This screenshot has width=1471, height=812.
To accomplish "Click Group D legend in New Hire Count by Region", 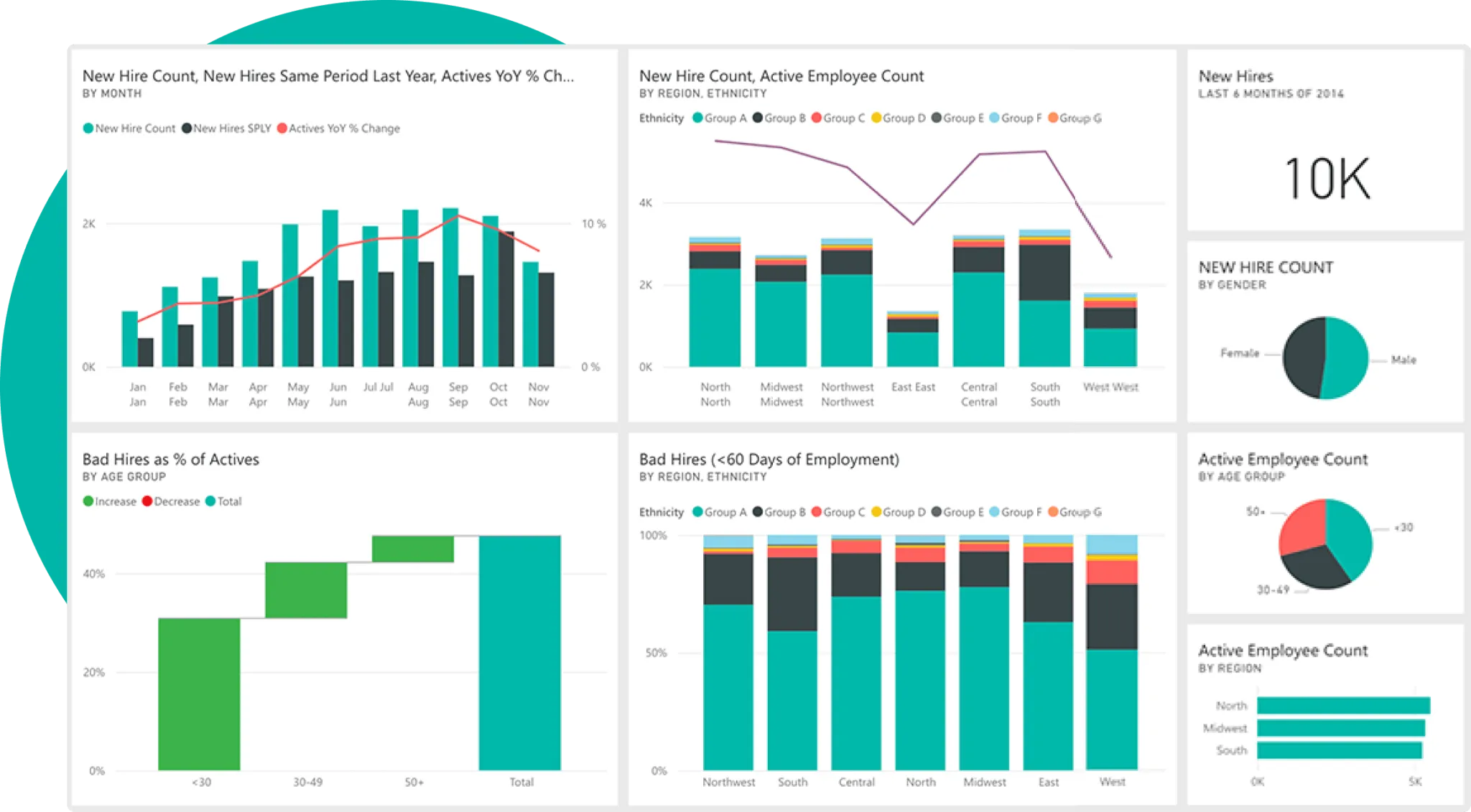I will click(x=899, y=118).
